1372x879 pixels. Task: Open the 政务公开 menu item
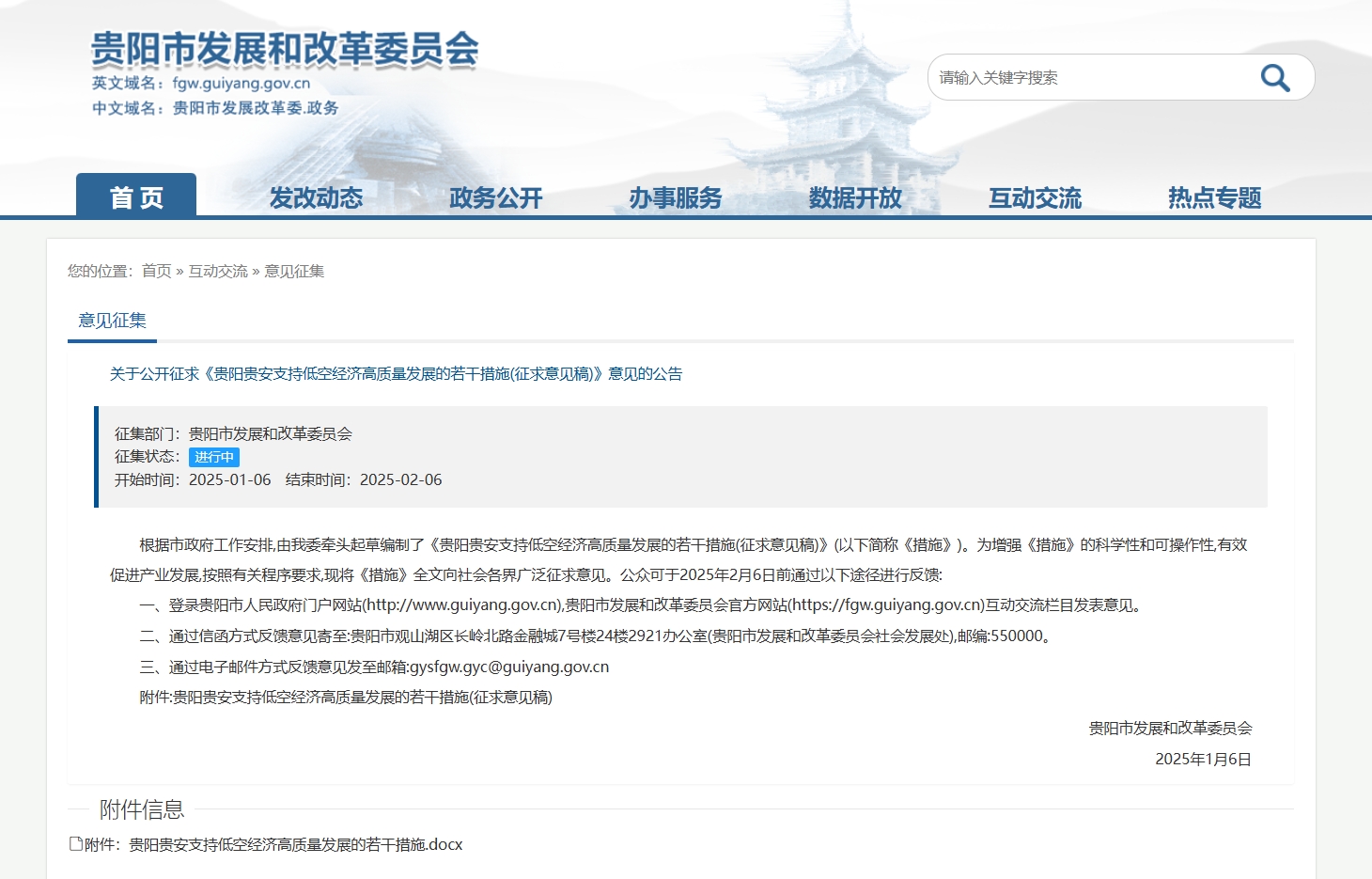click(x=495, y=197)
